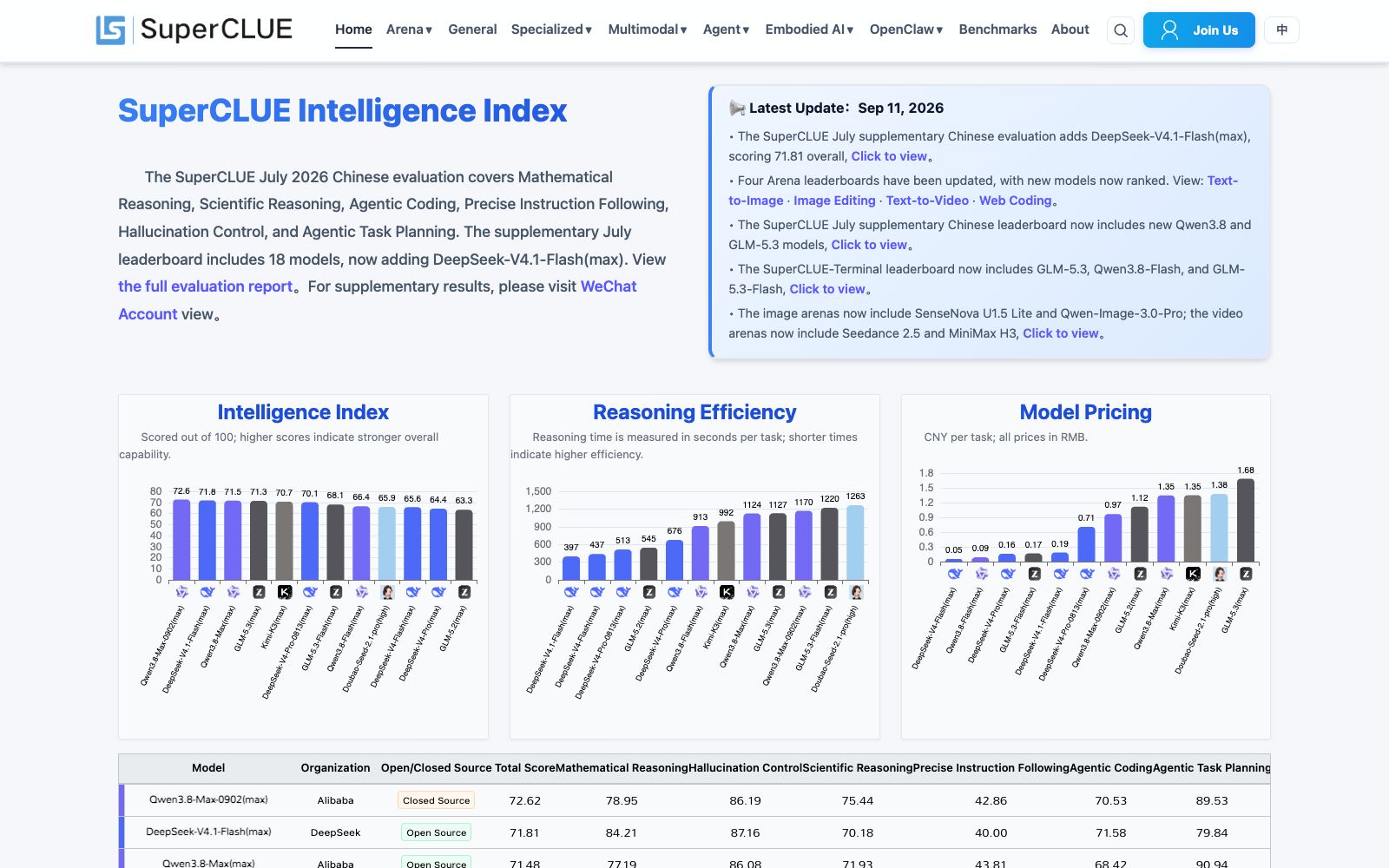The height and width of the screenshot is (868, 1389).
Task: Click to view the 71.81 overall score news
Action: [x=889, y=156]
